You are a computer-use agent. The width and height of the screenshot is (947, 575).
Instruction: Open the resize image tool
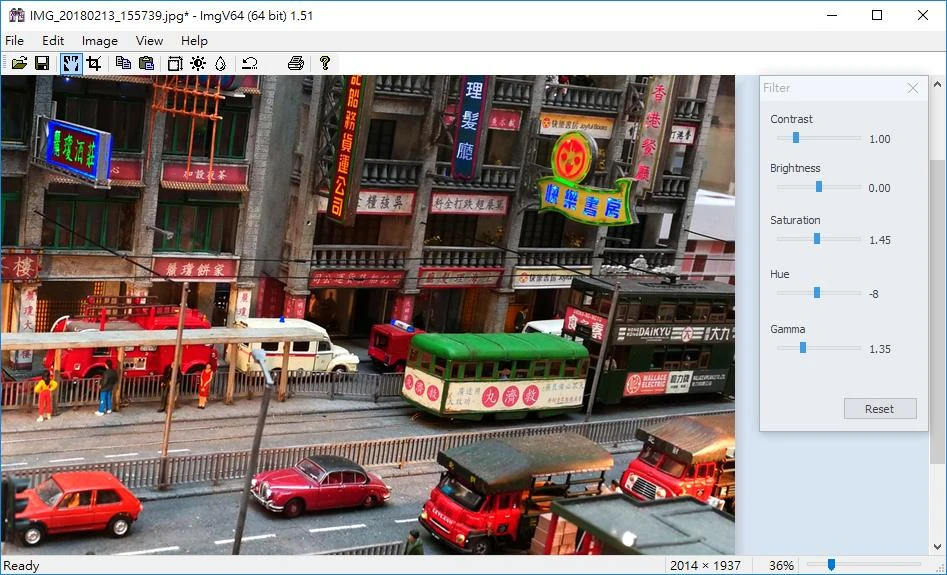pyautogui.click(x=175, y=63)
